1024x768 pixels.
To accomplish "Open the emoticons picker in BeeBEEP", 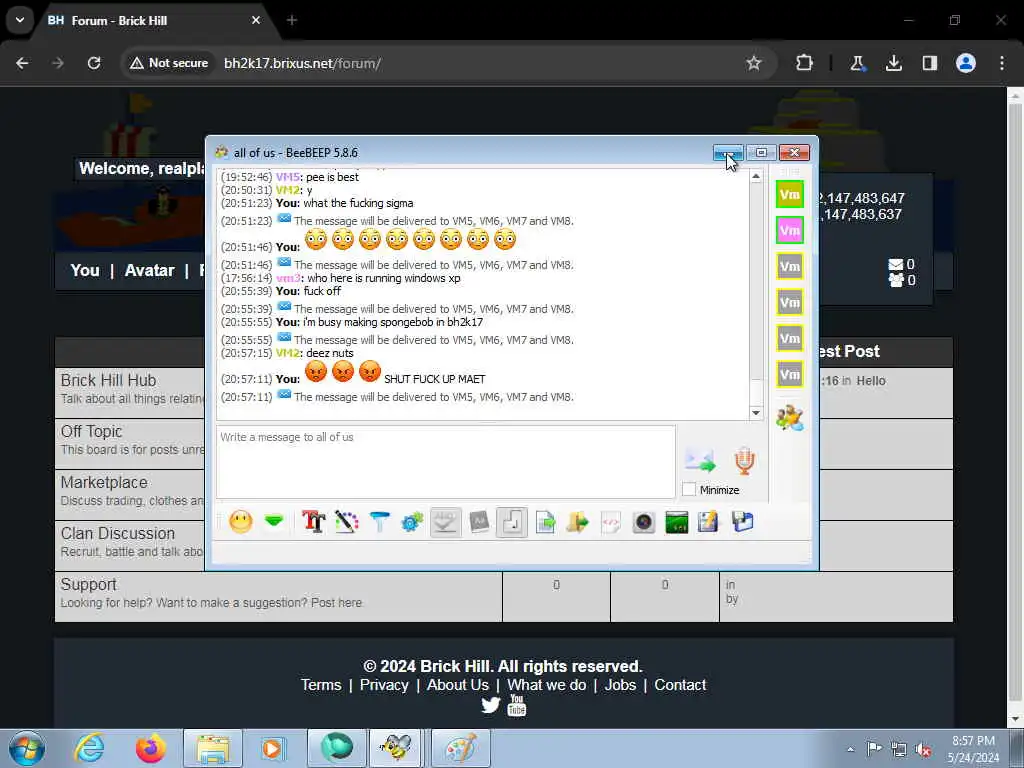I will tap(240, 522).
